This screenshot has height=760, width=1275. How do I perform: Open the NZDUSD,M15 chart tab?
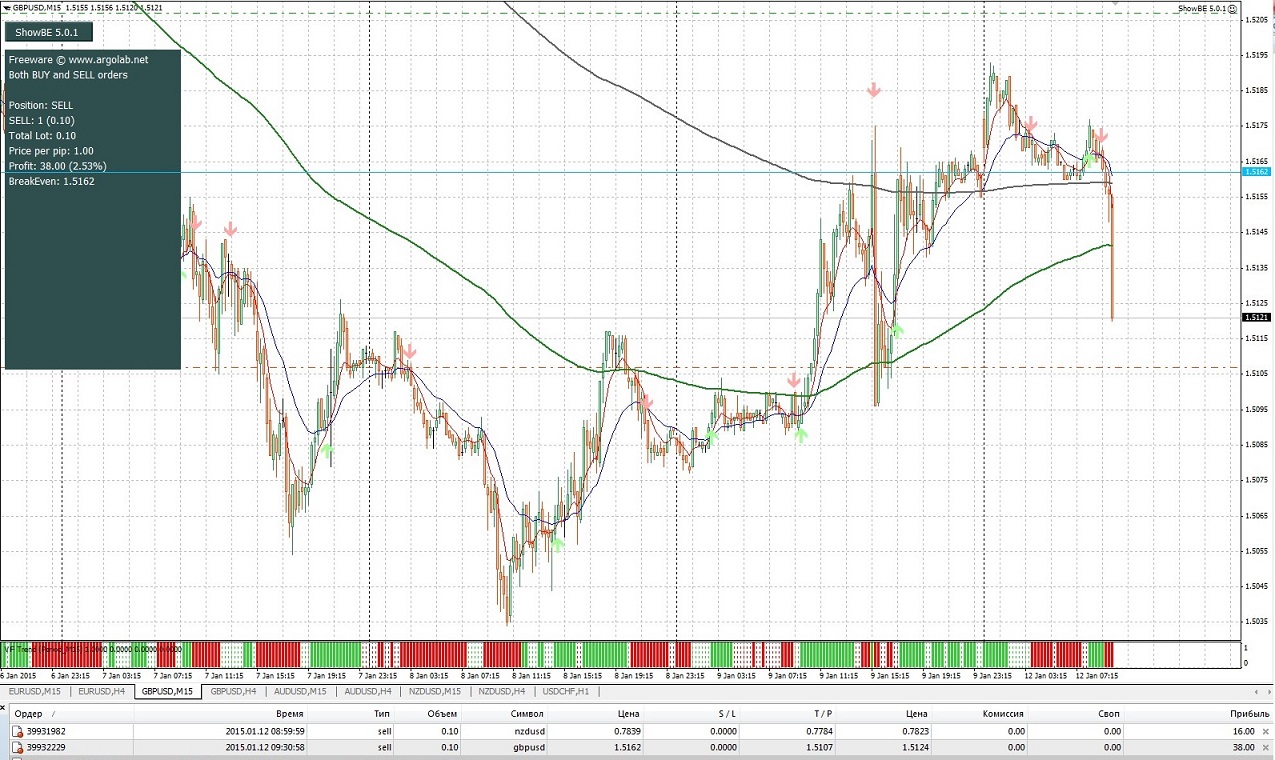pyautogui.click(x=435, y=691)
